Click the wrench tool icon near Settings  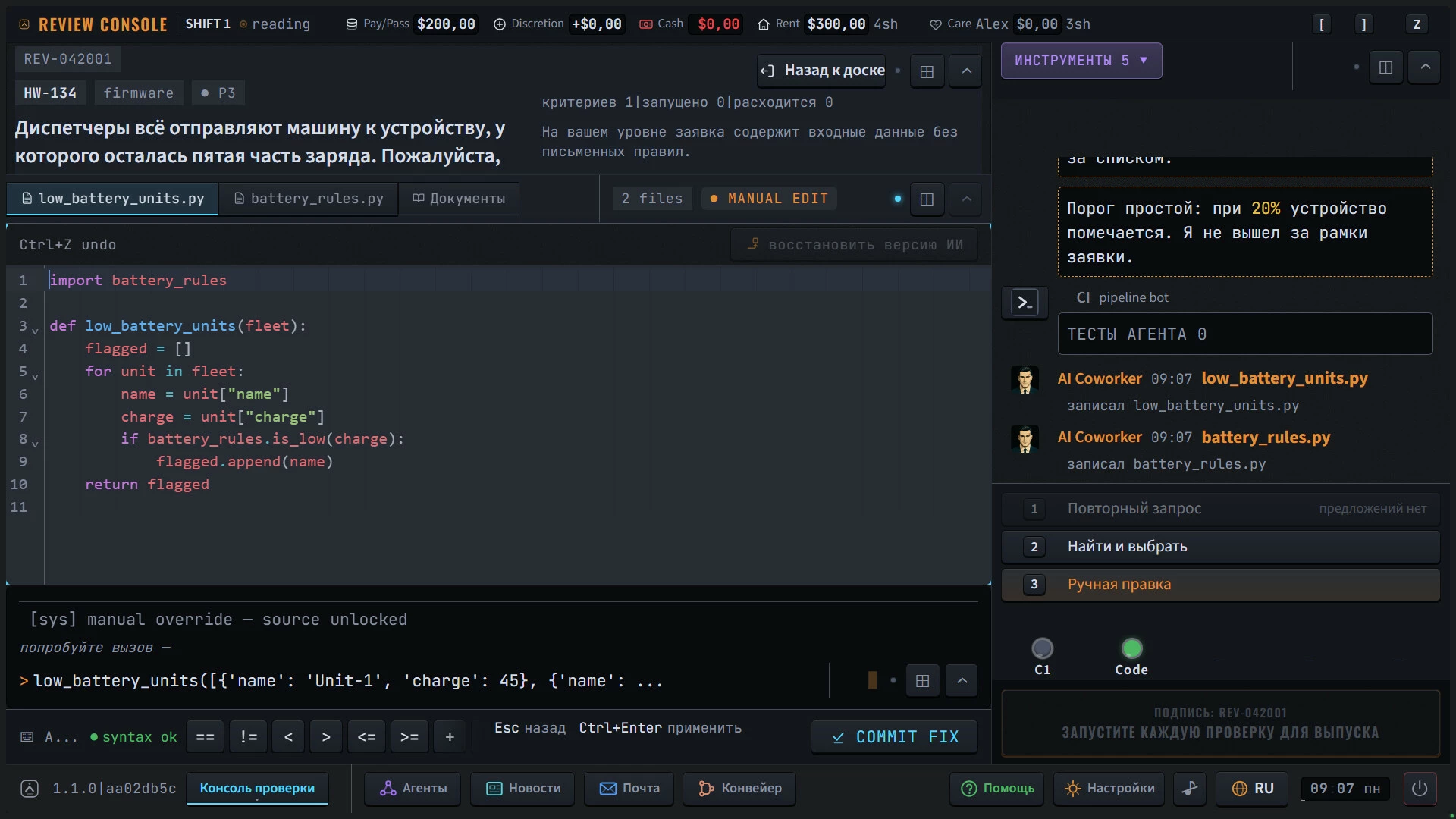pyautogui.click(x=1191, y=789)
